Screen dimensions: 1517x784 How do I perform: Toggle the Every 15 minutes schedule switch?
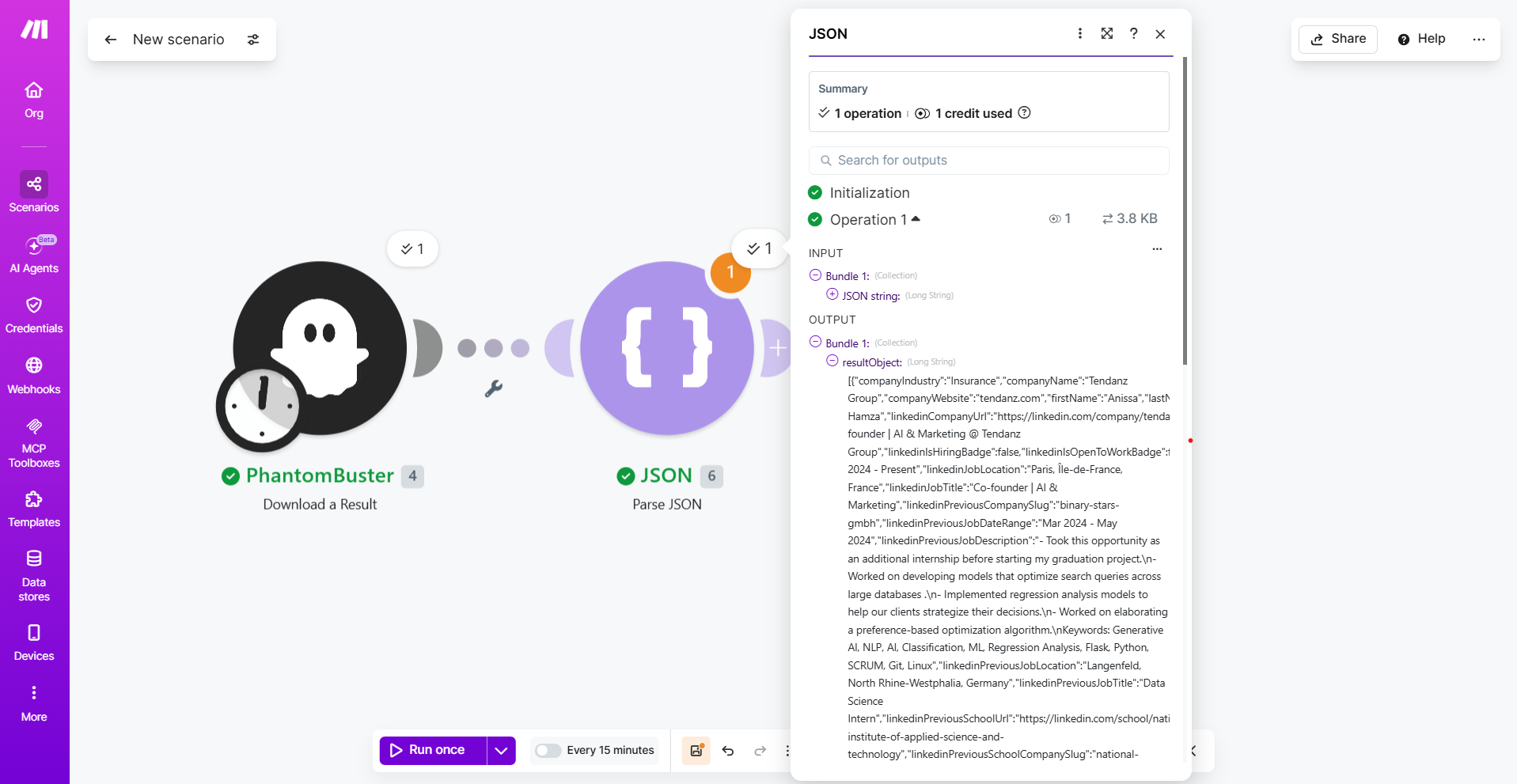(548, 751)
